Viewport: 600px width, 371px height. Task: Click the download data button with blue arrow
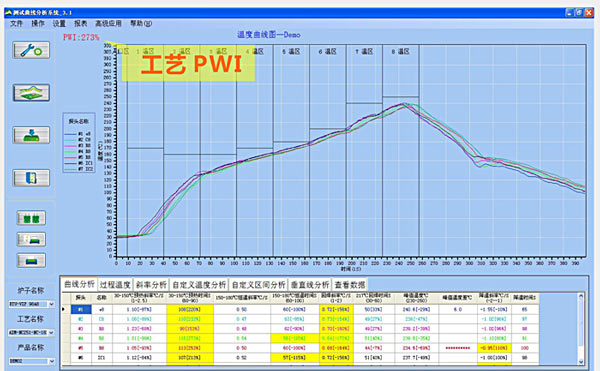[31, 135]
